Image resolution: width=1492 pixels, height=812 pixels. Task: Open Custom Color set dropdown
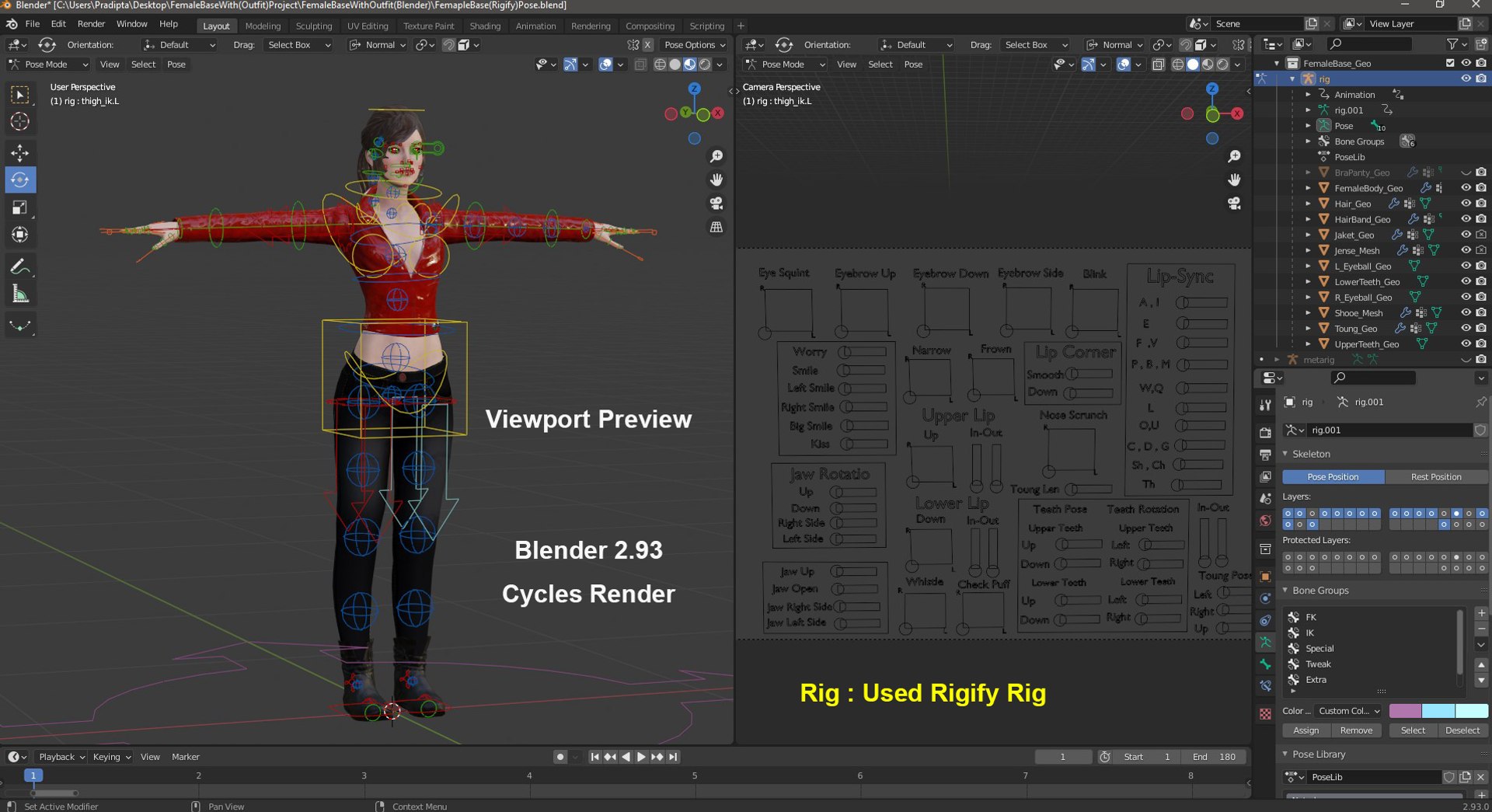click(1348, 711)
